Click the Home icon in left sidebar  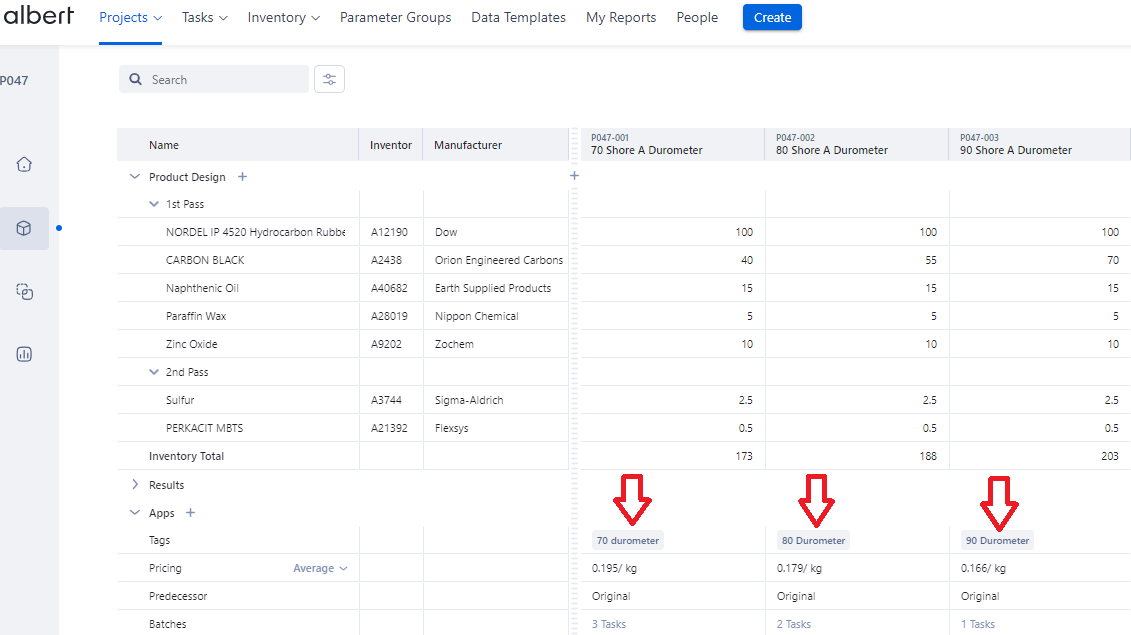pos(25,164)
